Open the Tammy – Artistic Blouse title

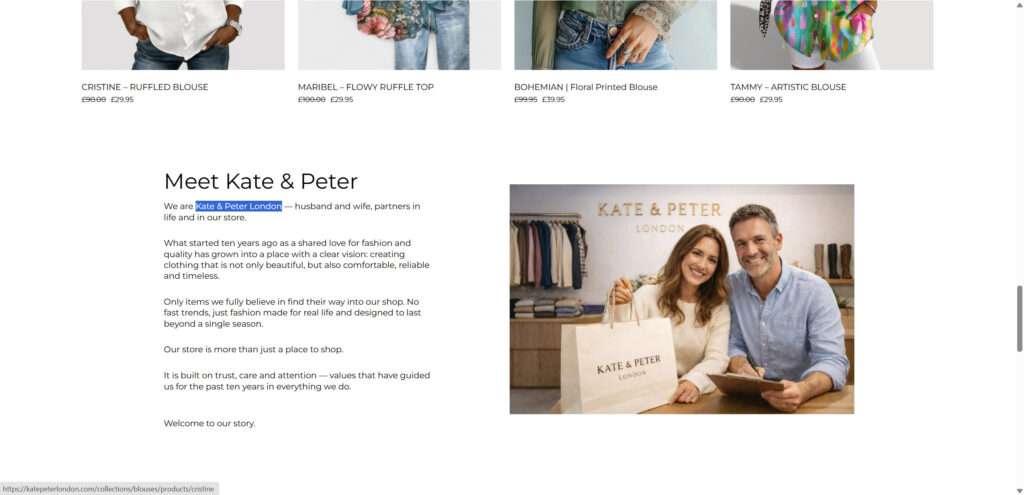[788, 87]
